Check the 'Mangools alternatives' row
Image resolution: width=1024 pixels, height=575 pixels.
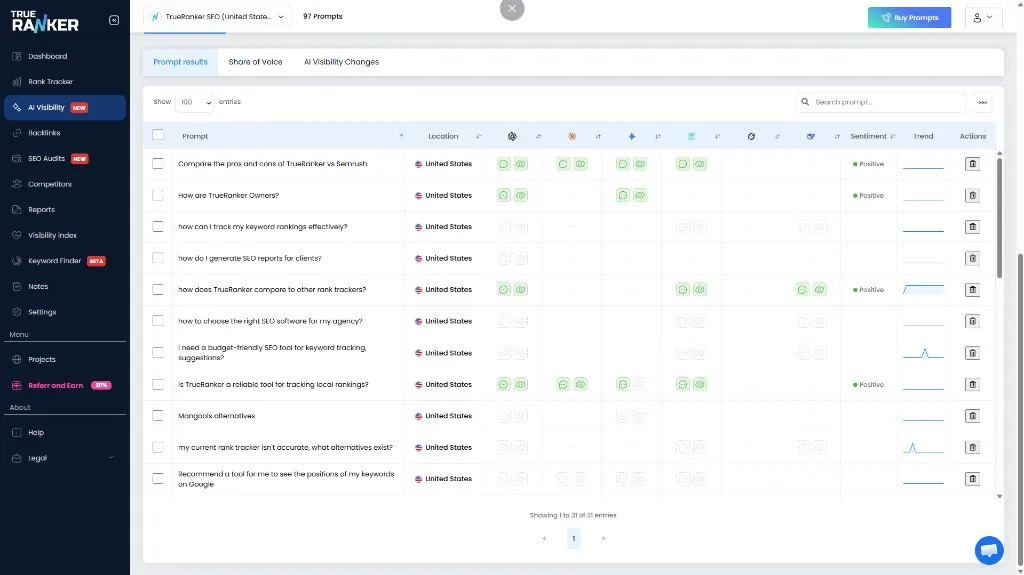pos(157,415)
